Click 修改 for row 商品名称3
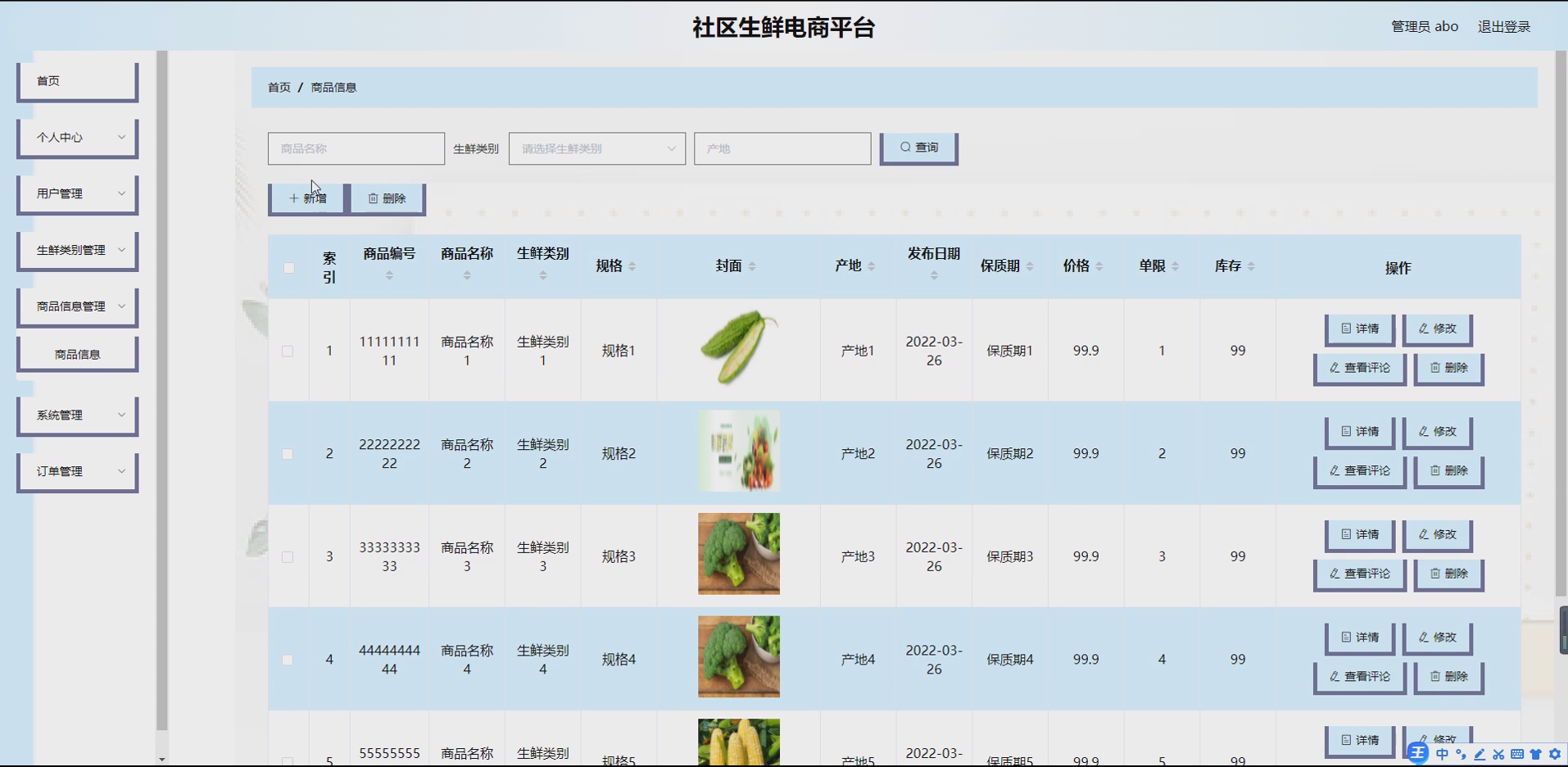1568x767 pixels. tap(1438, 535)
